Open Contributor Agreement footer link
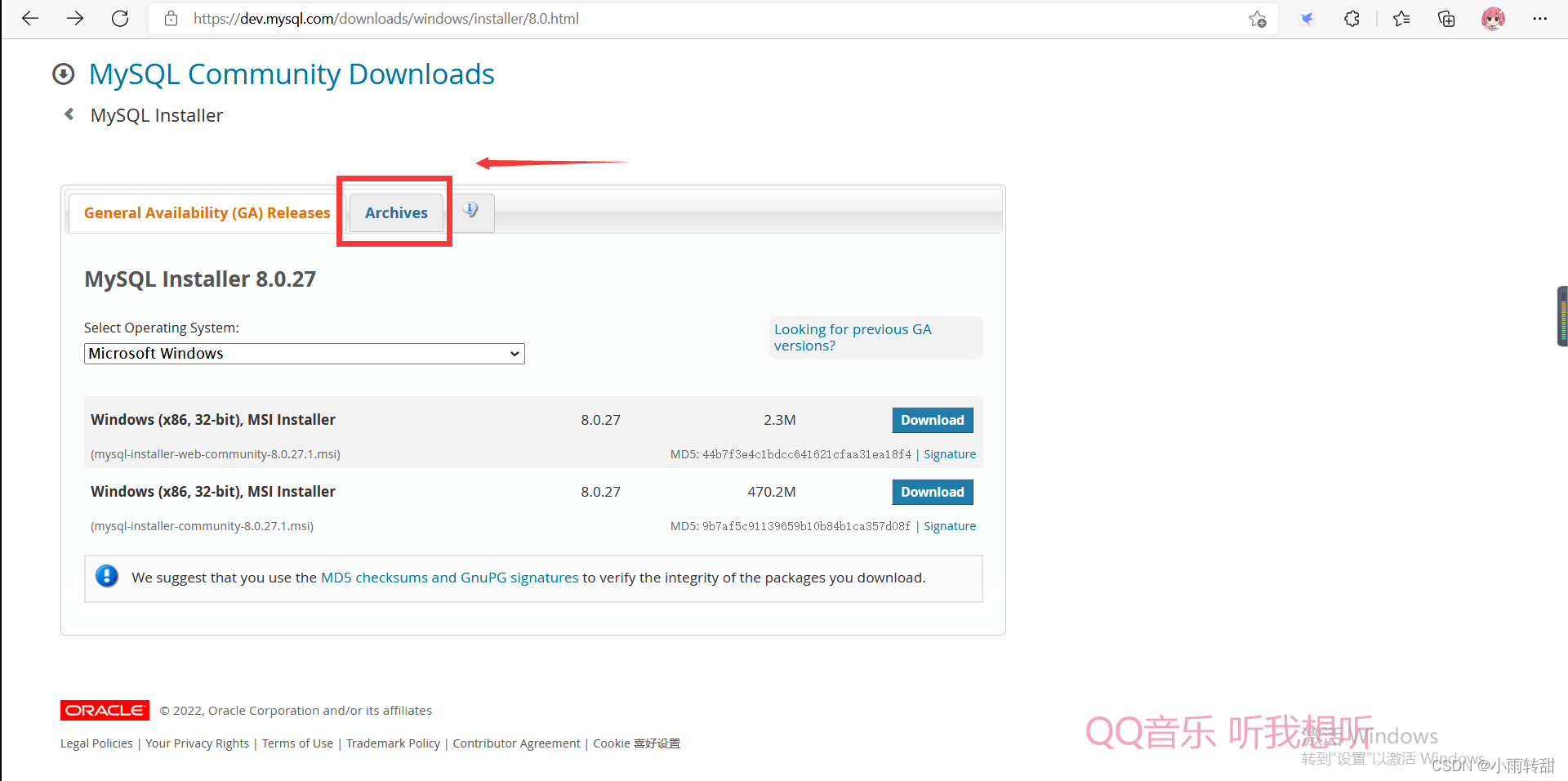Screen dimensions: 1568x781 (x=516, y=743)
